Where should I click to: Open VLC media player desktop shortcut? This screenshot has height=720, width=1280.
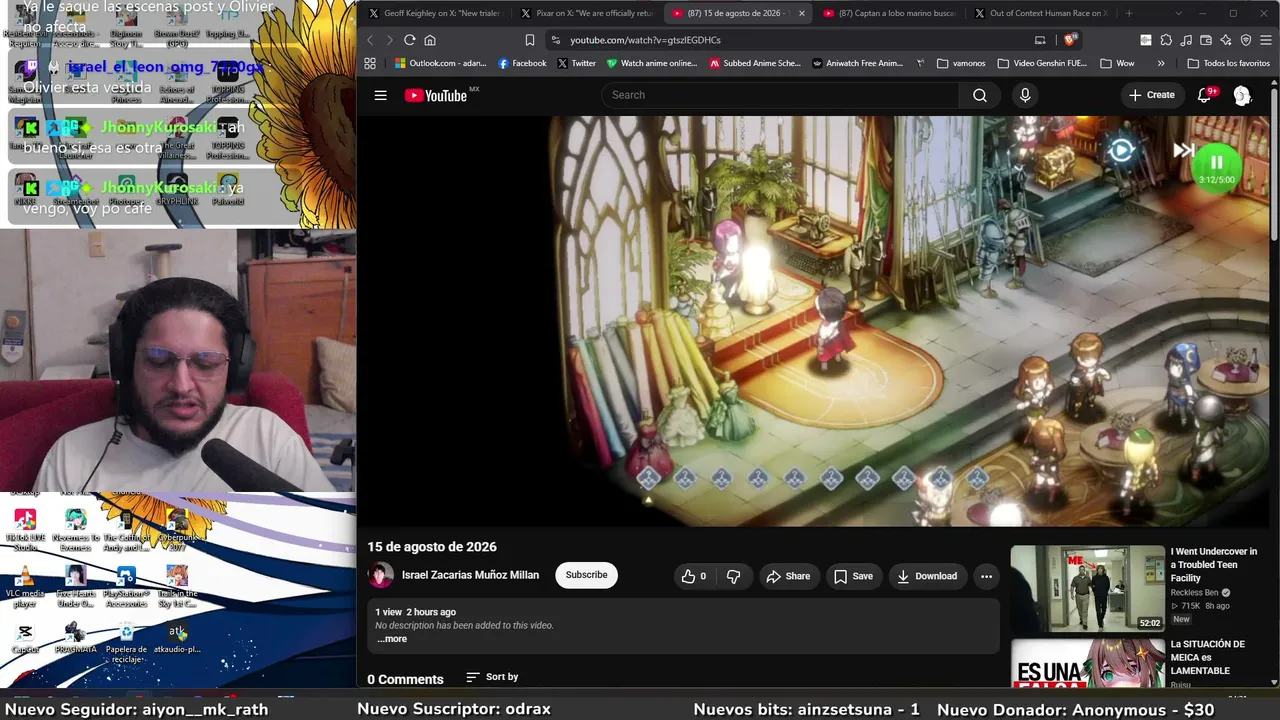25,587
